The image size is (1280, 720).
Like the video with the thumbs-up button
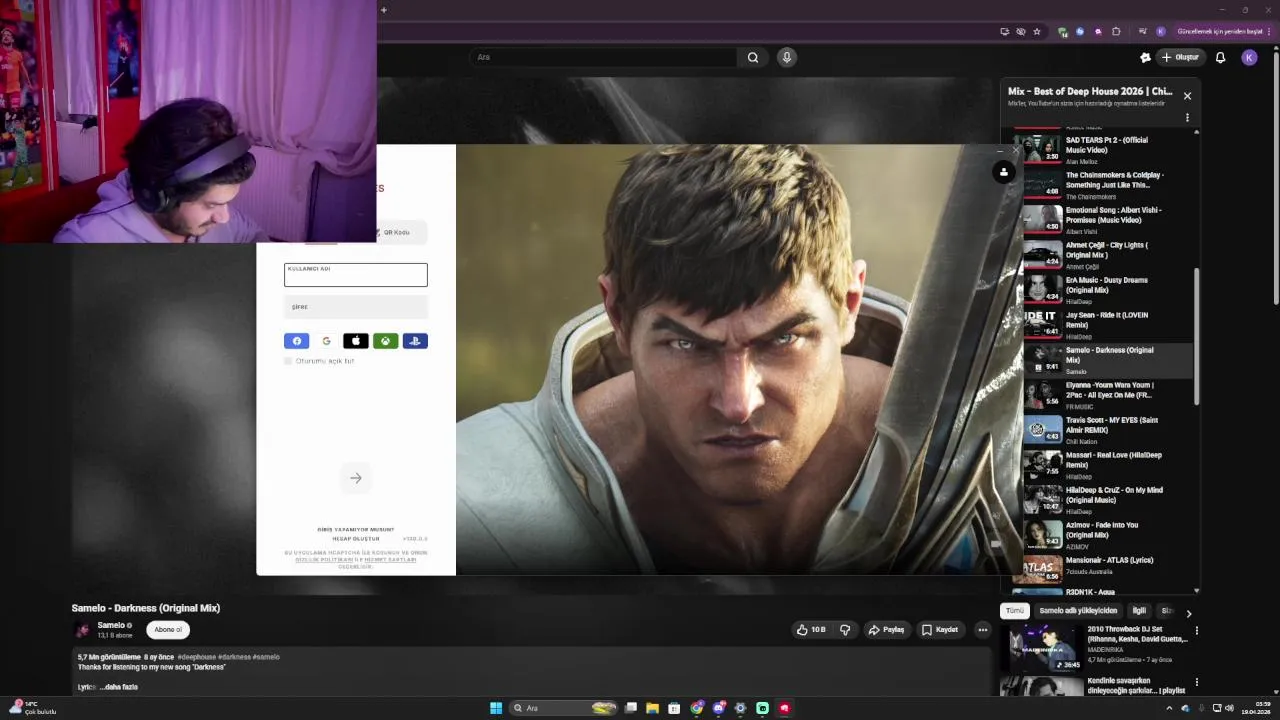pos(811,630)
